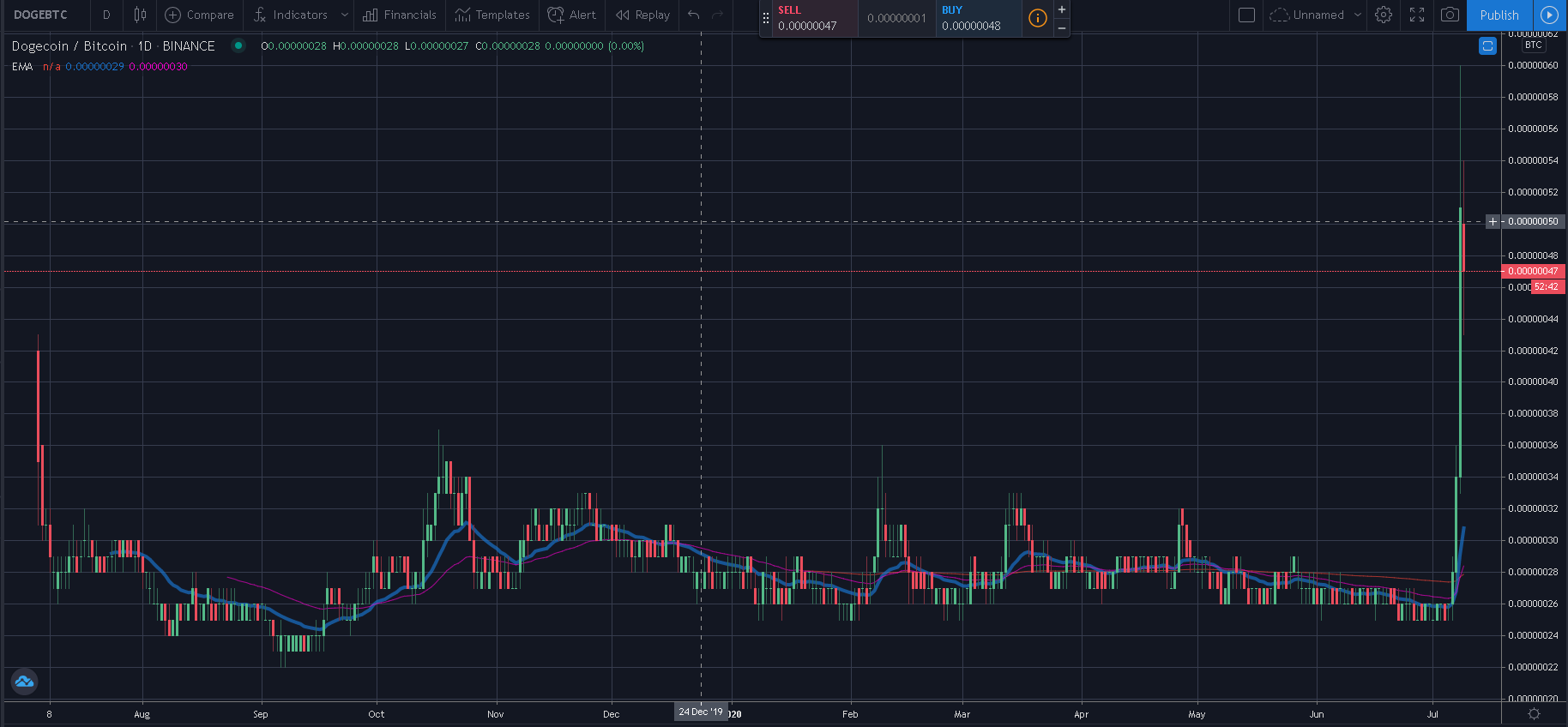
Task: Click the undo arrow
Action: click(x=693, y=15)
